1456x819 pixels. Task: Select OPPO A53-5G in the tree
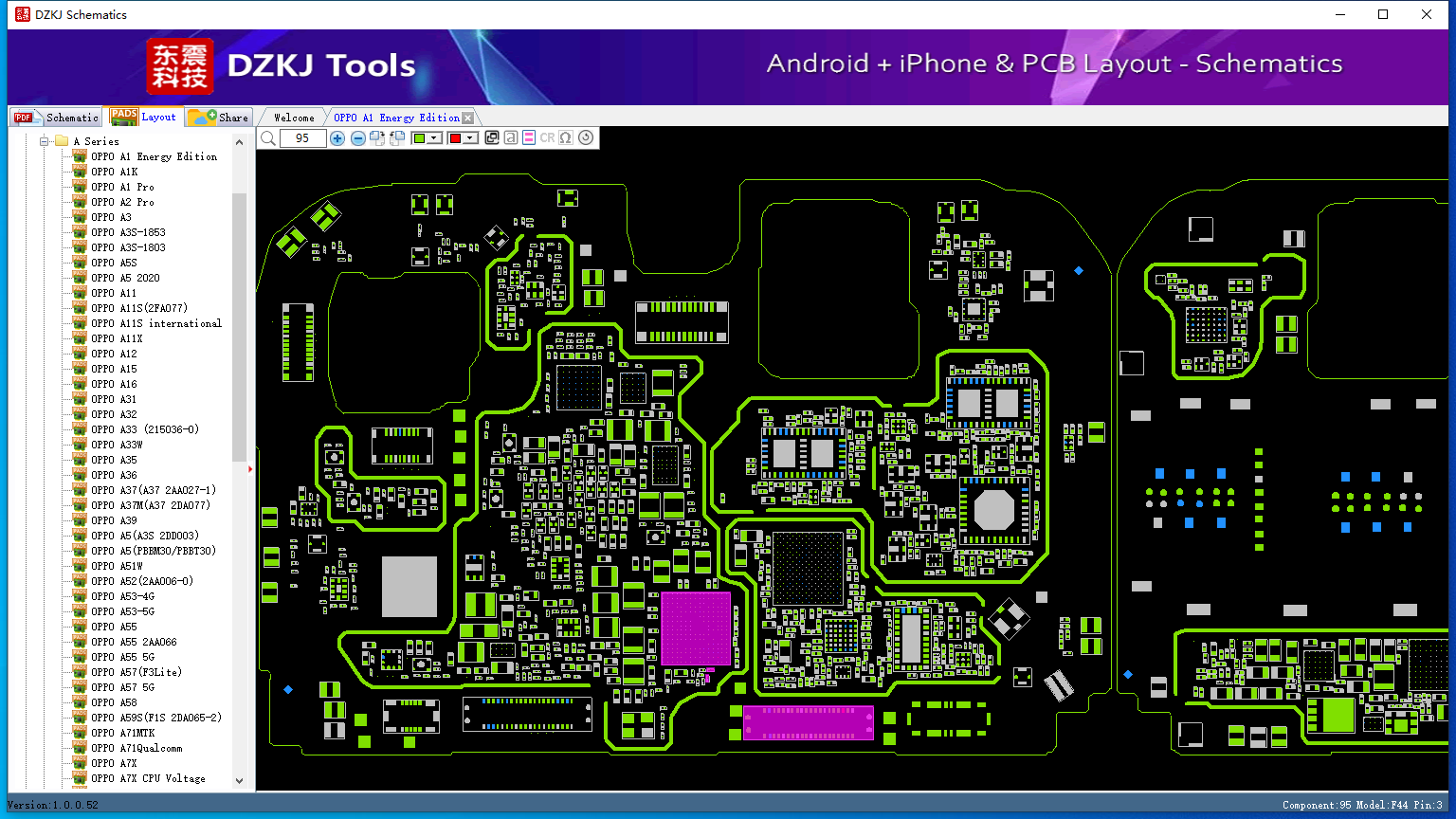tap(122, 611)
